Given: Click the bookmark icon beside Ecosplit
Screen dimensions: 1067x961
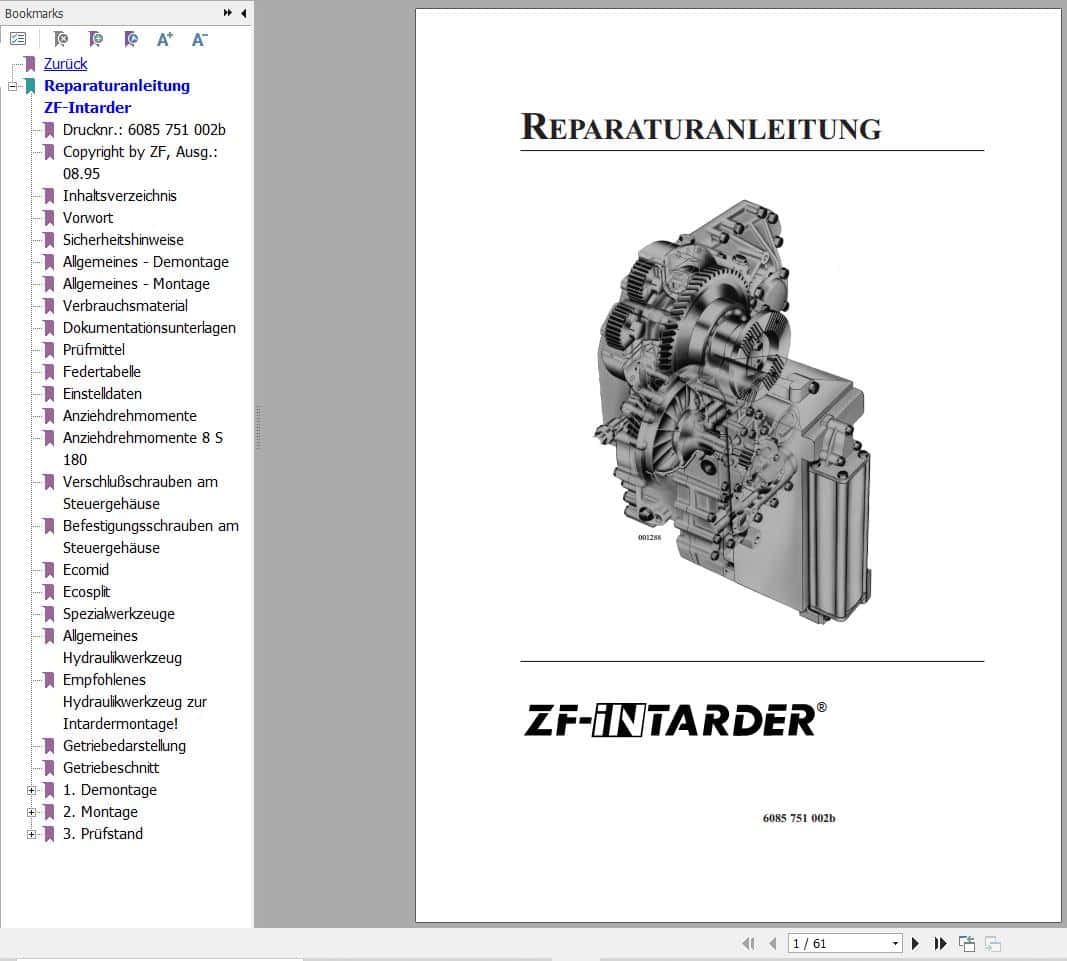Looking at the screenshot, I should 49,592.
